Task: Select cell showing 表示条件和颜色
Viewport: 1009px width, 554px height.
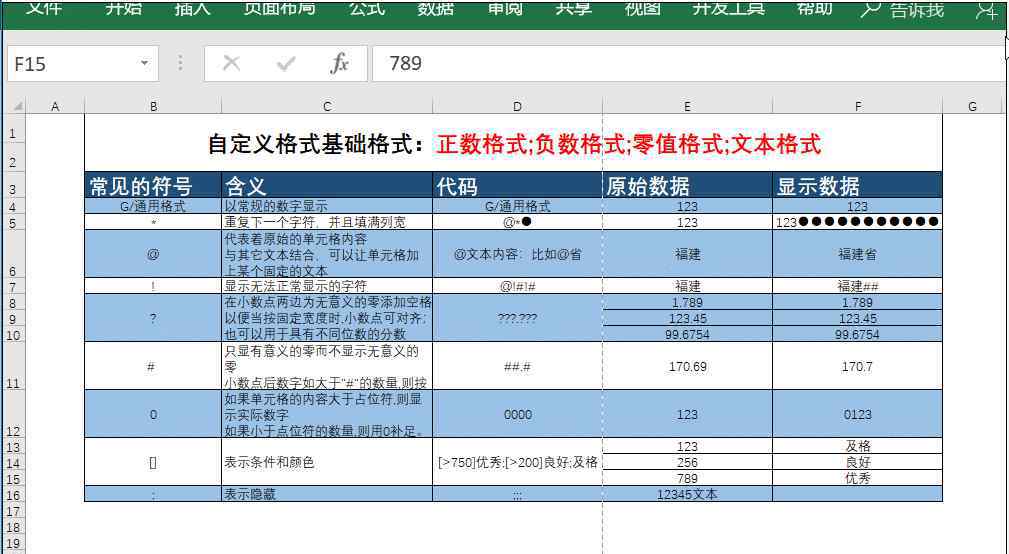Action: pyautogui.click(x=327, y=462)
